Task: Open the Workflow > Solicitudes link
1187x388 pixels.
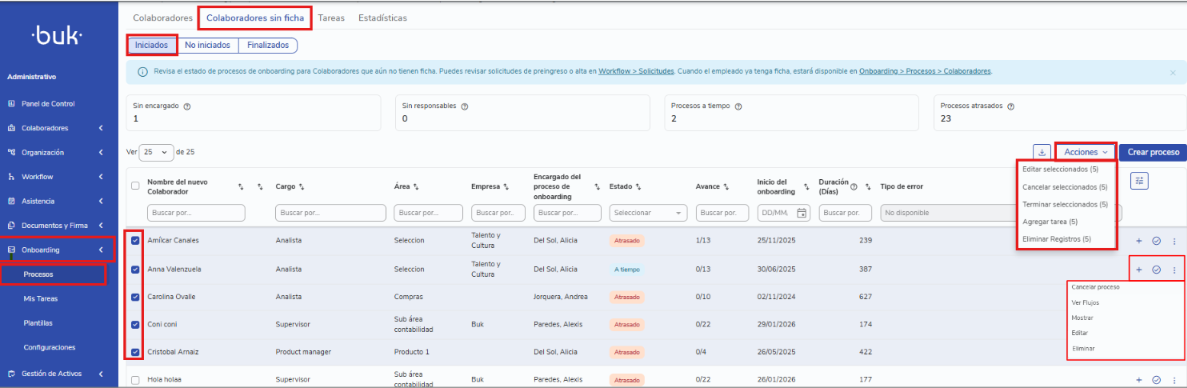Action: [x=636, y=72]
